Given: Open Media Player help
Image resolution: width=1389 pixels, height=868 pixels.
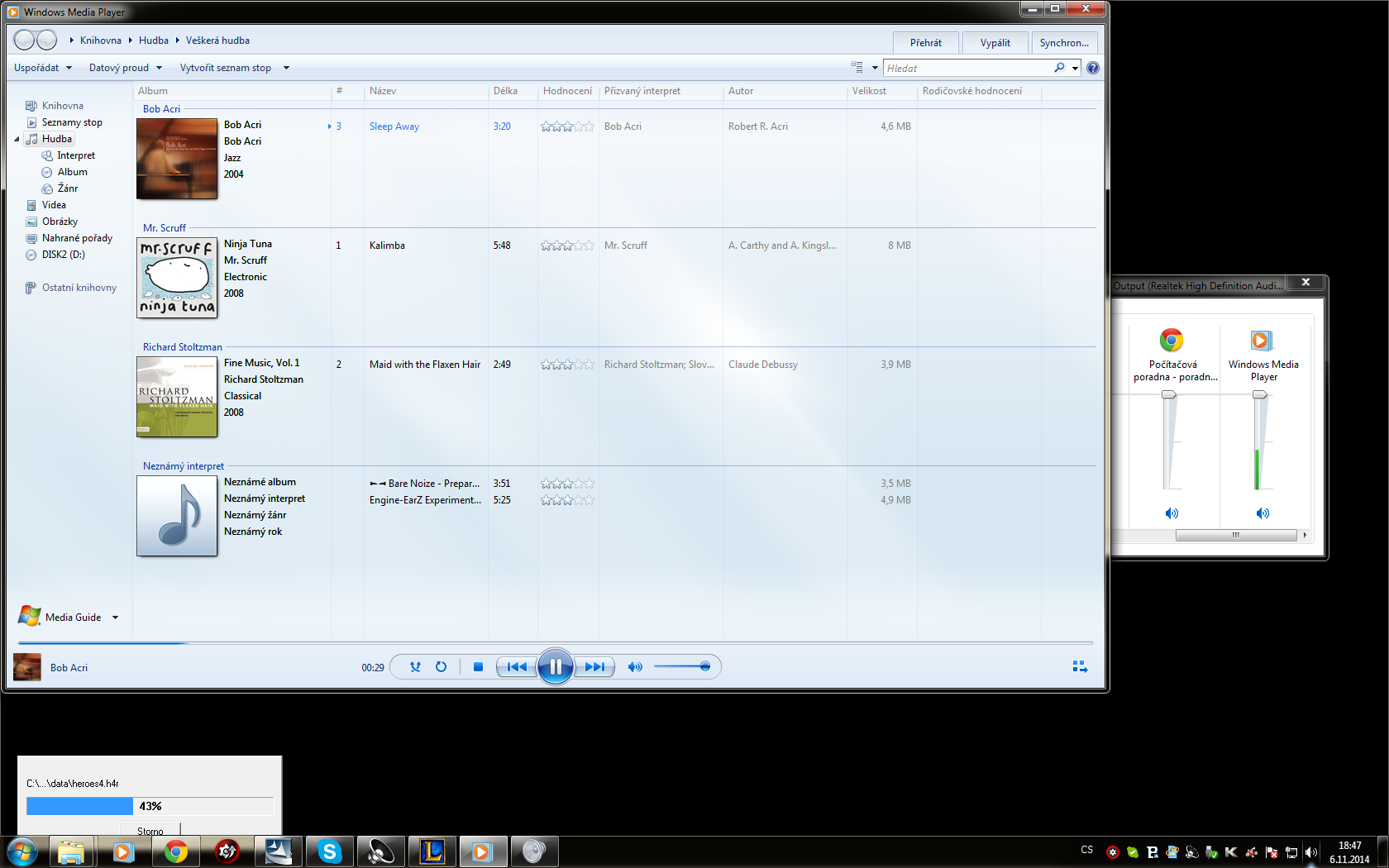Looking at the screenshot, I should [x=1093, y=68].
